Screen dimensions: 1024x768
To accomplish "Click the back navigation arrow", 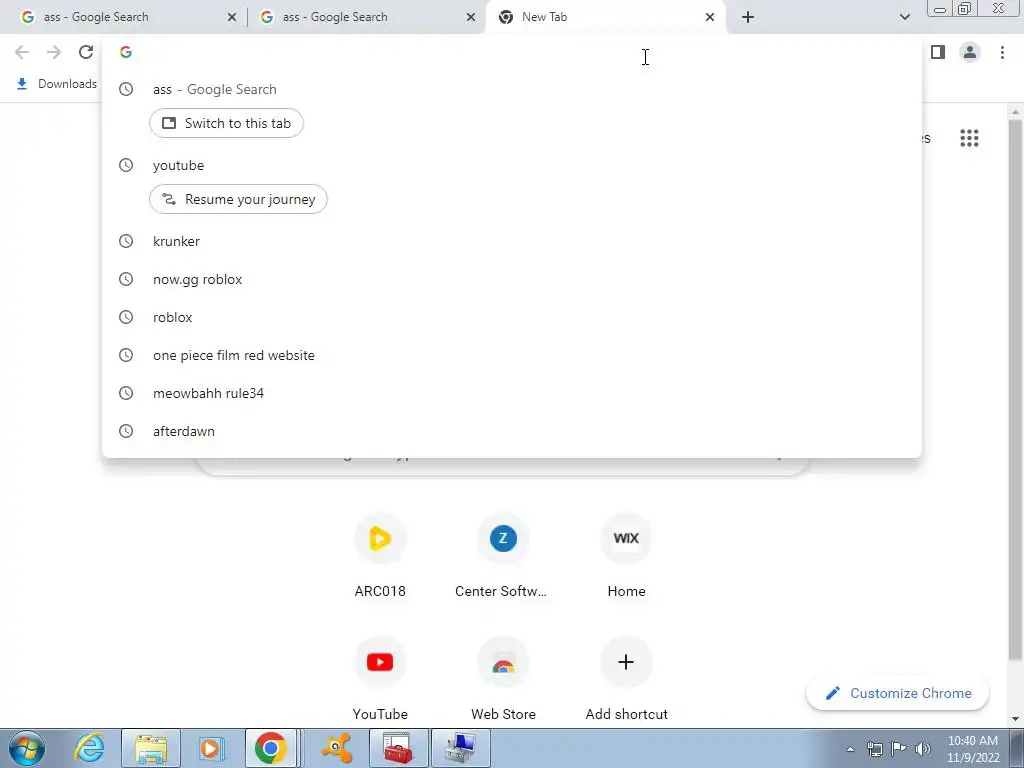I will click(x=22, y=52).
